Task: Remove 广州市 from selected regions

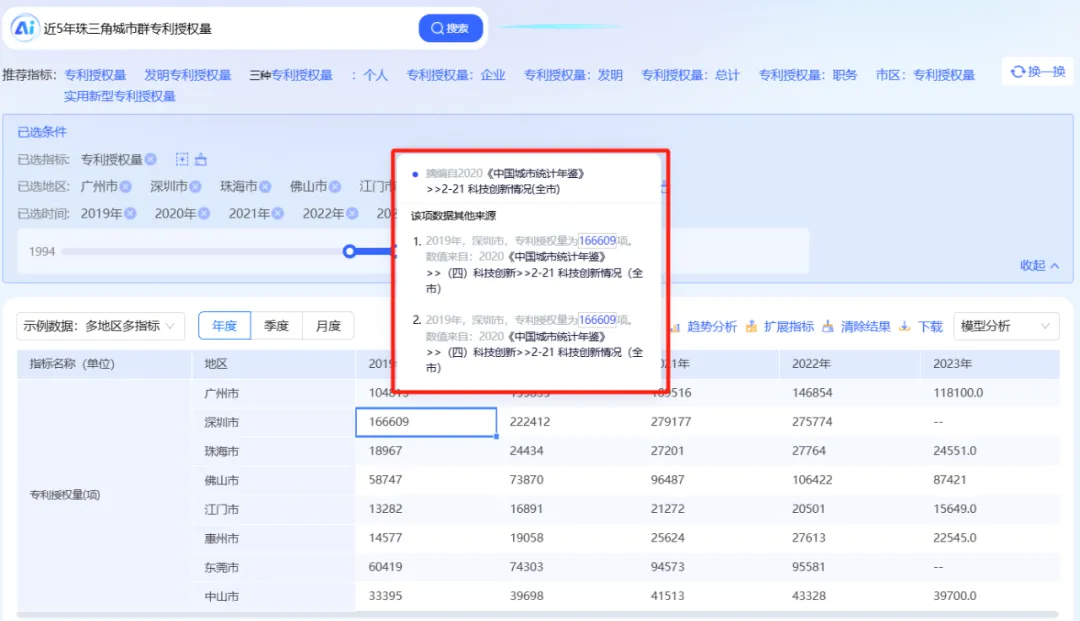Action: pyautogui.click(x=125, y=187)
